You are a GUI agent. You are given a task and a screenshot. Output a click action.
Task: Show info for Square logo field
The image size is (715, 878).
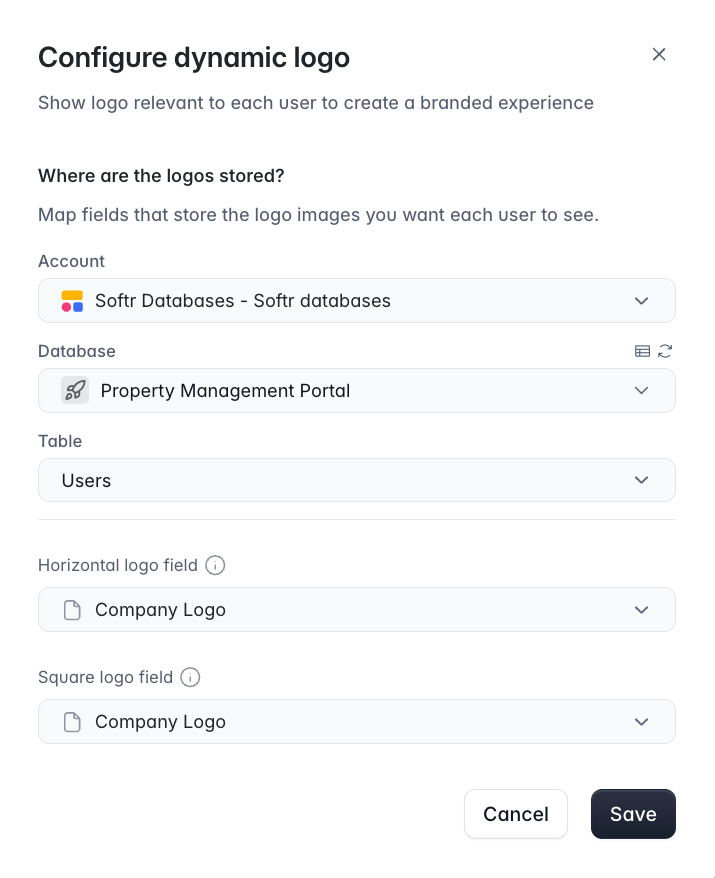pyautogui.click(x=190, y=677)
